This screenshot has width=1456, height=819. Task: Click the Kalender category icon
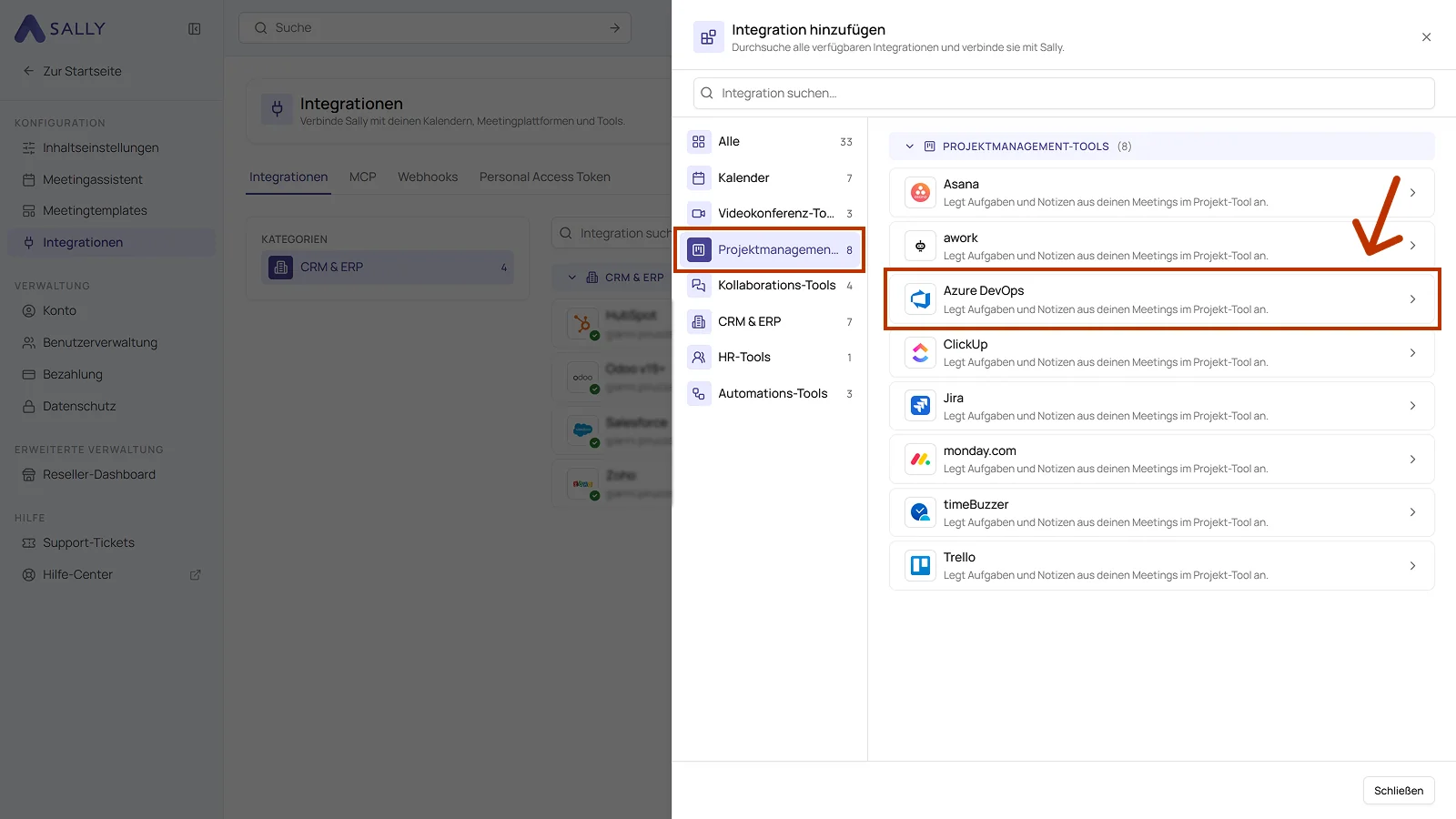coord(699,177)
